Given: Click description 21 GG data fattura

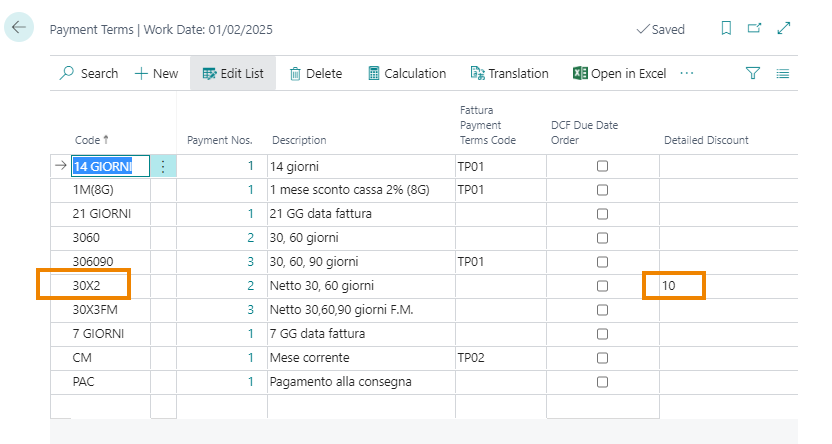Looking at the screenshot, I should point(321,214).
